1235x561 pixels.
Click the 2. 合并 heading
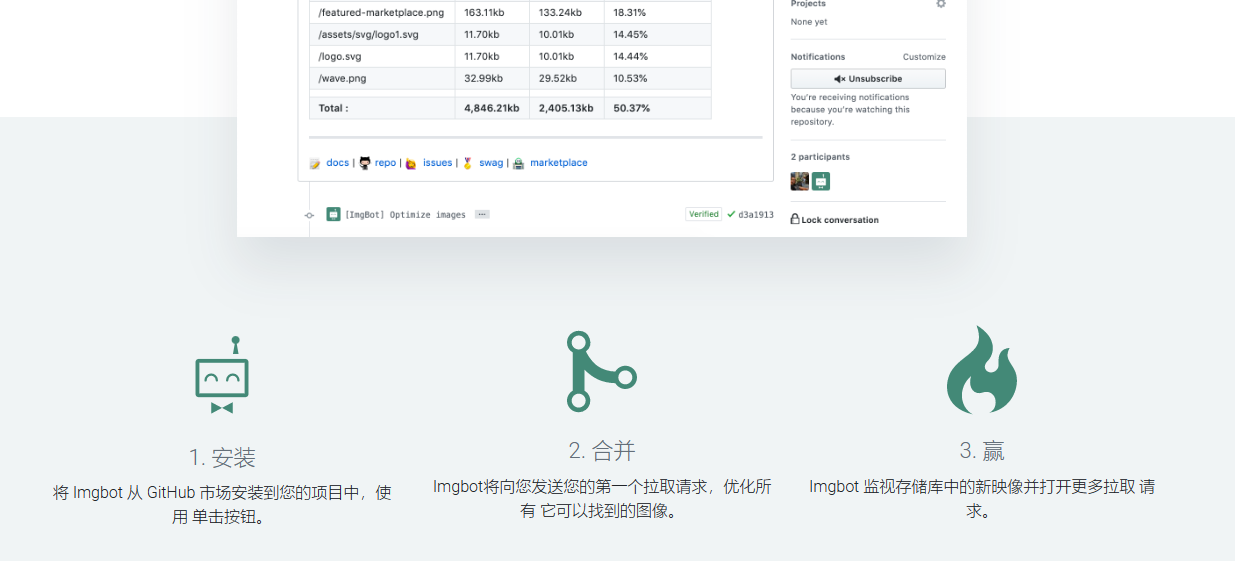(x=602, y=451)
